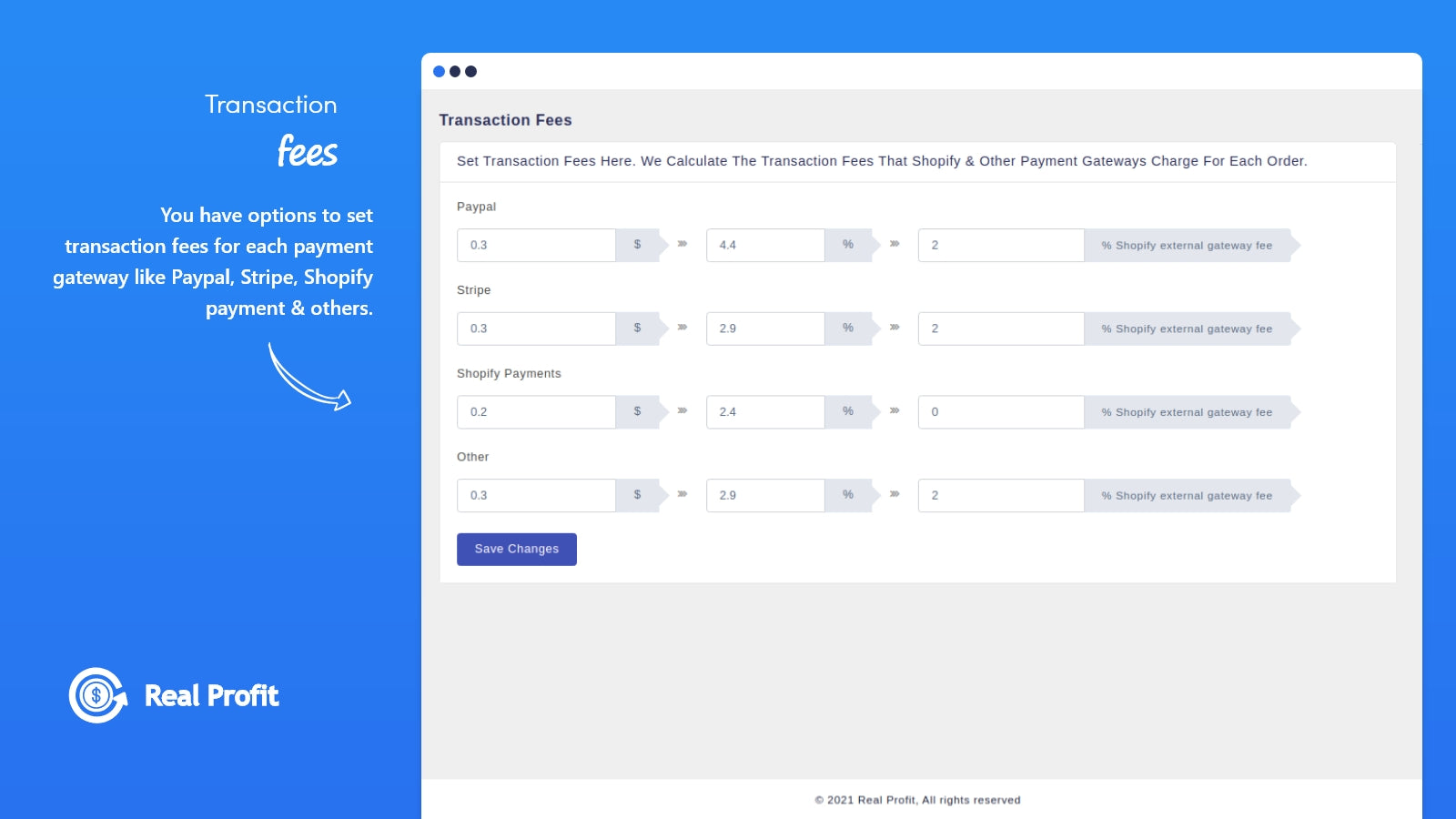This screenshot has height=819, width=1456.
Task: Click the chevron arrows after Shopify Payments percent badge
Action: point(895,411)
